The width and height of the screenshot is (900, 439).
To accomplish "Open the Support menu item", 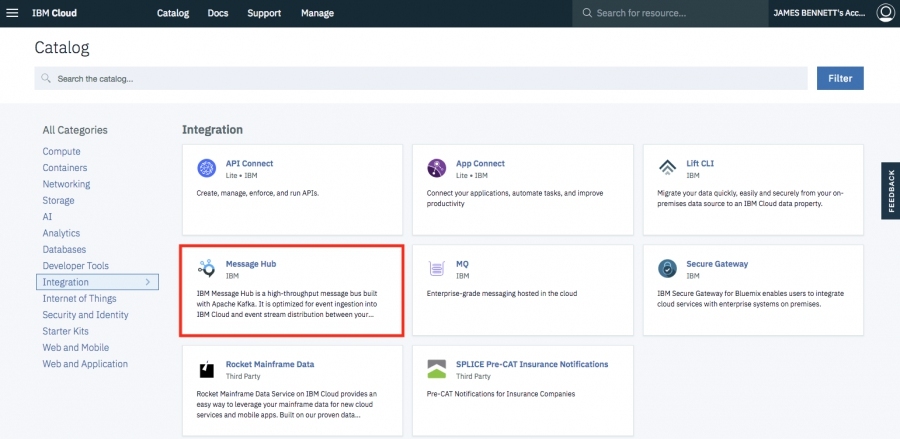I will [x=264, y=13].
